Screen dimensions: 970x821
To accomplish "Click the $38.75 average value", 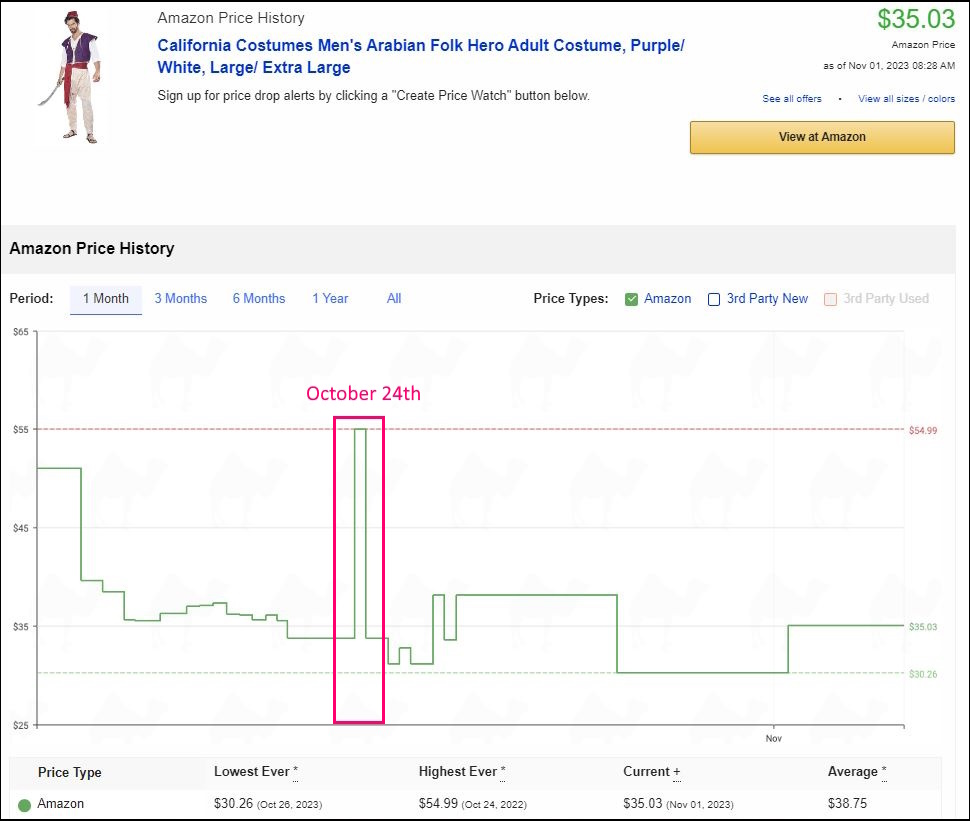I will [x=848, y=804].
